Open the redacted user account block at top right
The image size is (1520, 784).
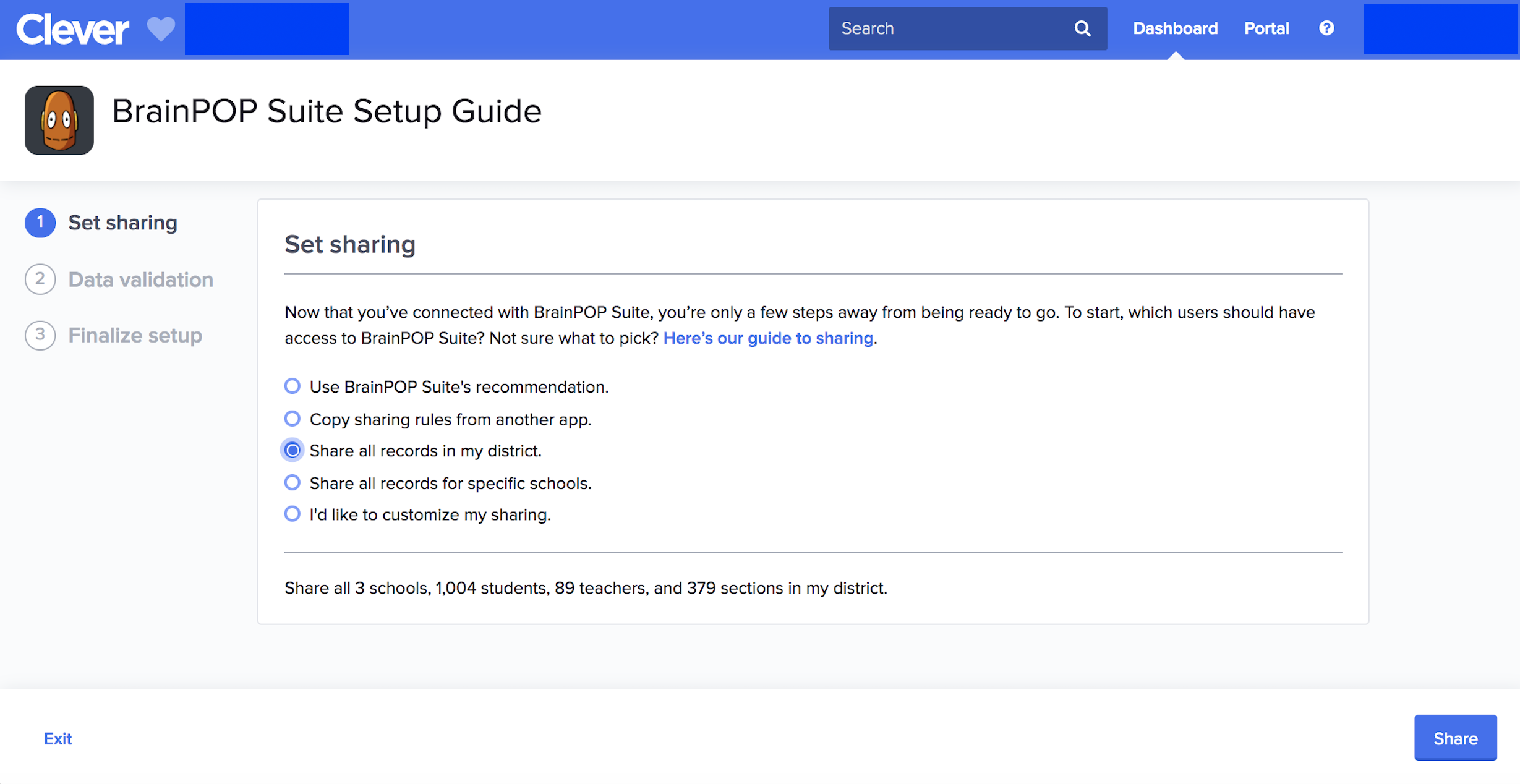[1441, 28]
